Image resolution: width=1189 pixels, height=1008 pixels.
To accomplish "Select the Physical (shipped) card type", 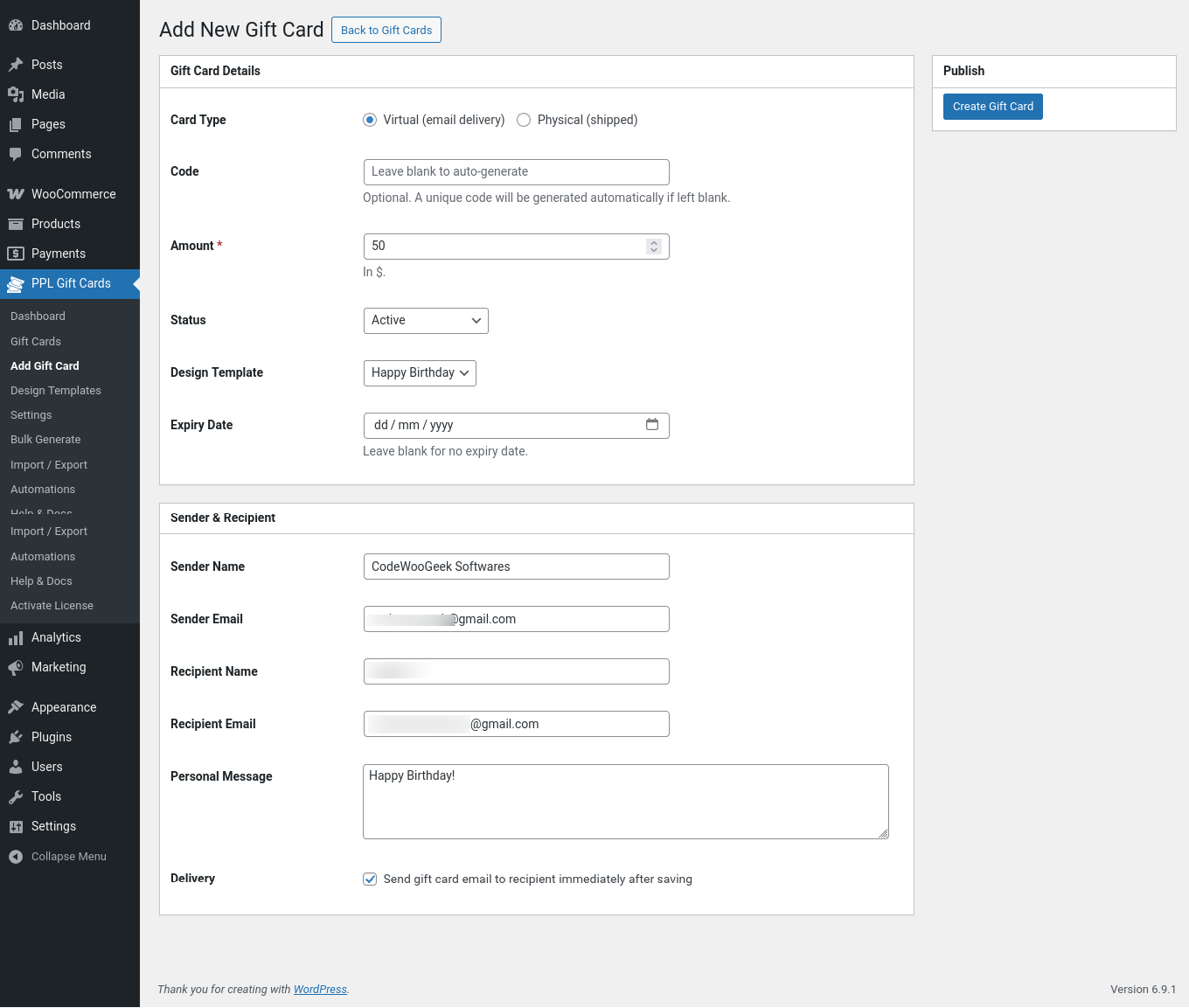I will pyautogui.click(x=524, y=121).
